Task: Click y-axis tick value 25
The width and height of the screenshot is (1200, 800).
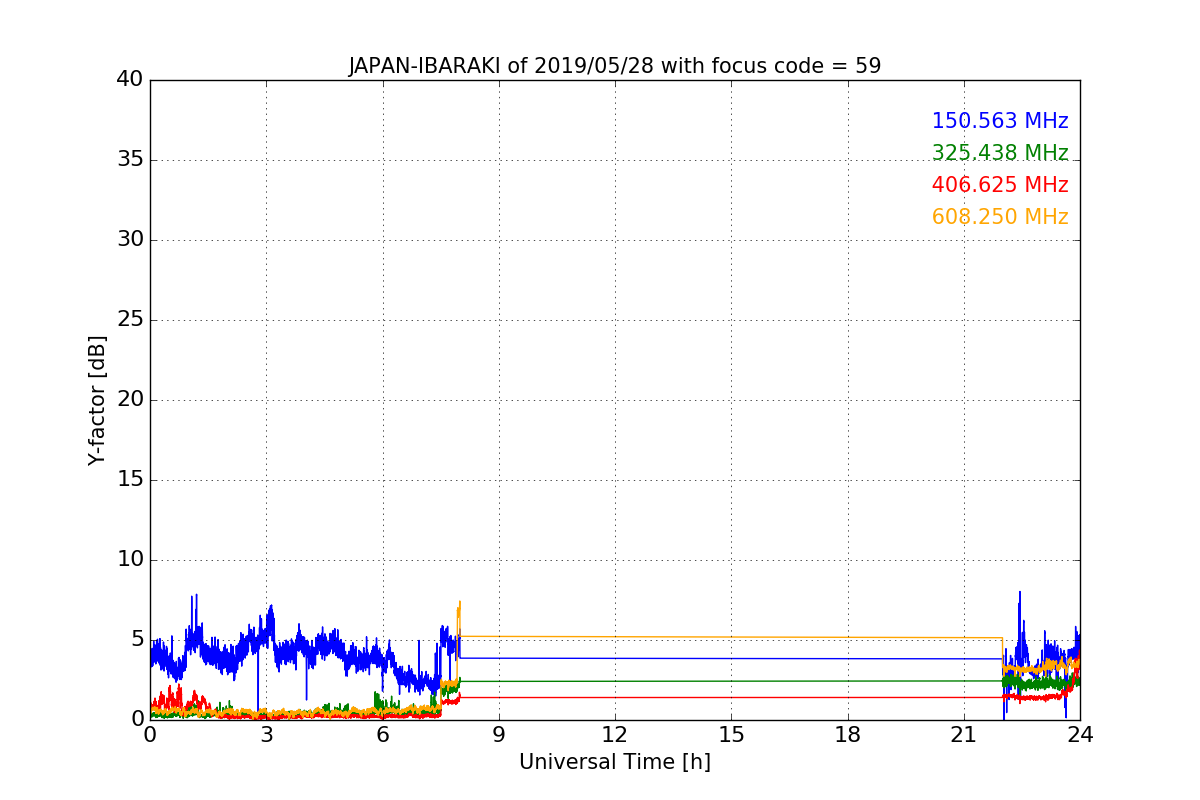Action: (x=130, y=320)
